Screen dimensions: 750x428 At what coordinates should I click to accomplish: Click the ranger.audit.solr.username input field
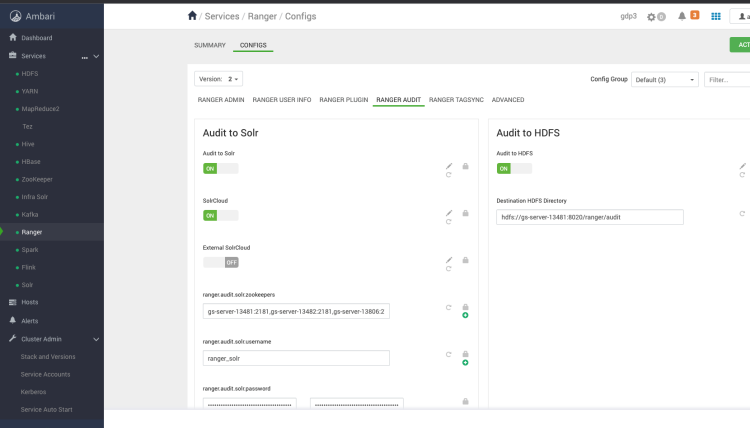point(296,358)
